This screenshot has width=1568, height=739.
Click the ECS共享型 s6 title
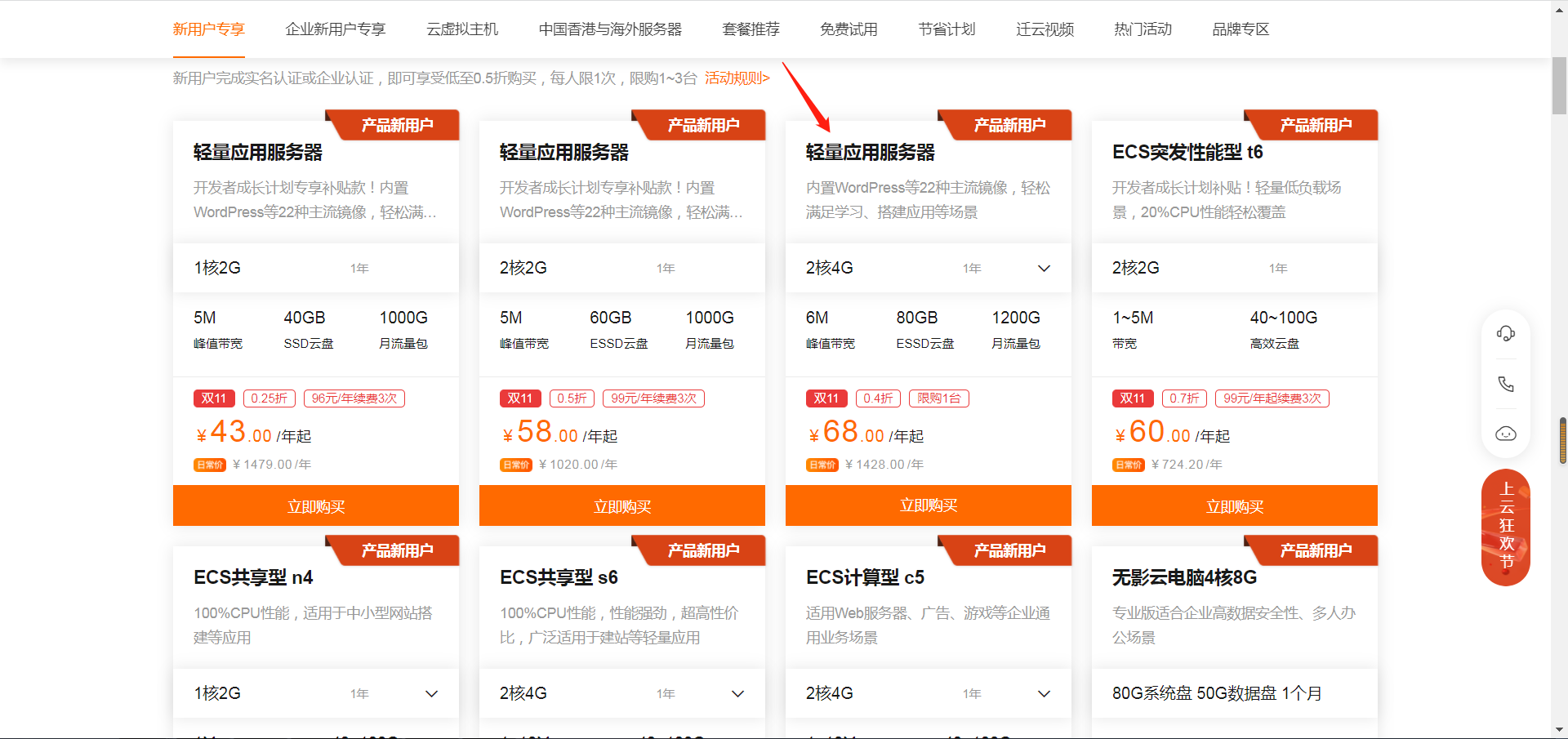559,577
